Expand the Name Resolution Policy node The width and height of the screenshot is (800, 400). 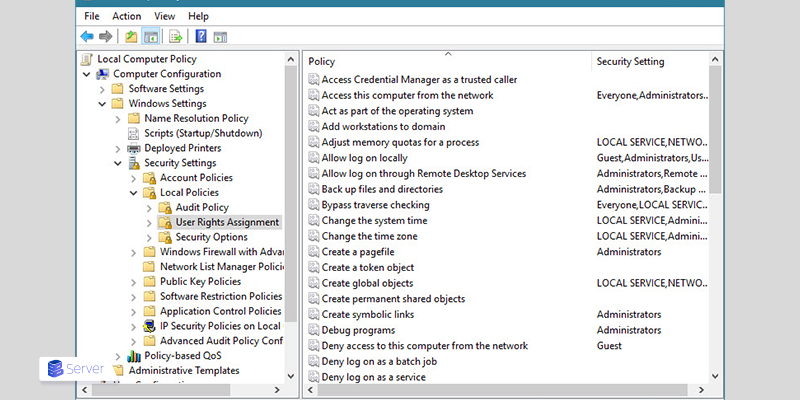click(x=118, y=119)
